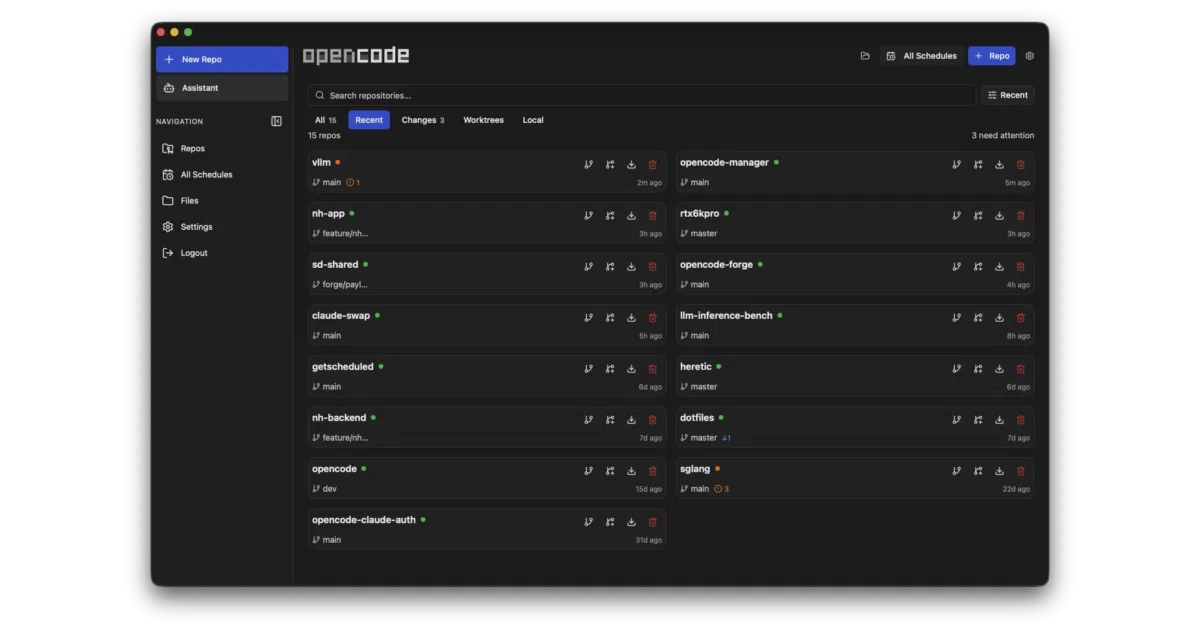
Task: Focus the Search repositories field
Action: 642,95
